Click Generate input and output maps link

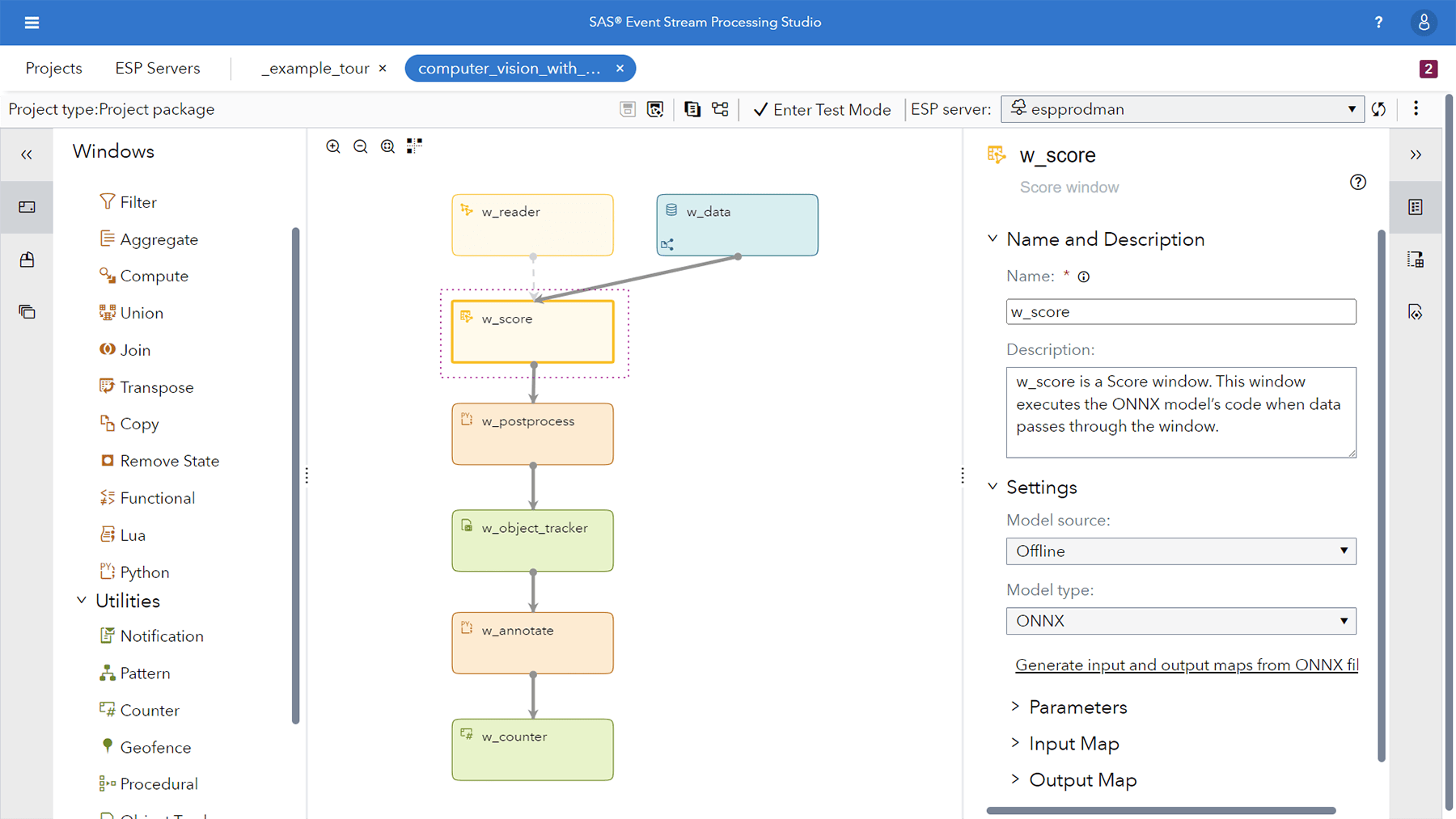pyautogui.click(x=1187, y=665)
